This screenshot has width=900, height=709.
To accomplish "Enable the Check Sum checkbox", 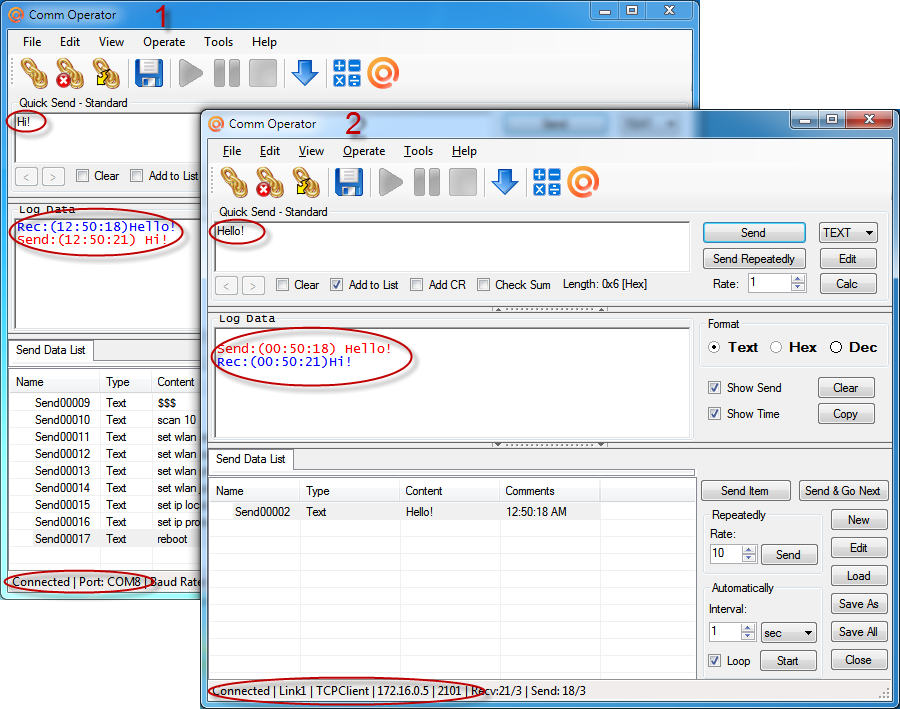I will (x=484, y=285).
